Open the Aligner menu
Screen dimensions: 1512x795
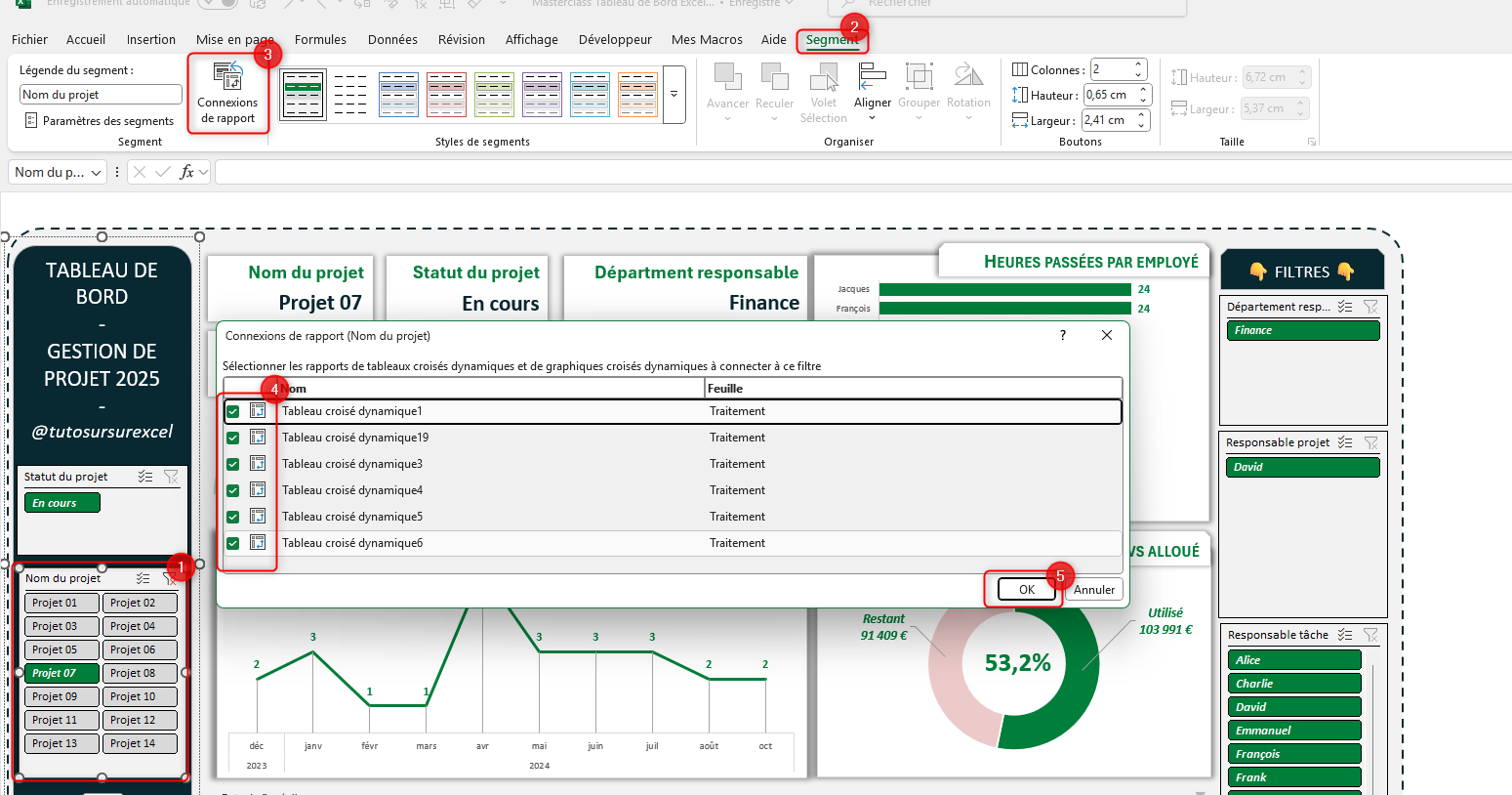[x=872, y=94]
